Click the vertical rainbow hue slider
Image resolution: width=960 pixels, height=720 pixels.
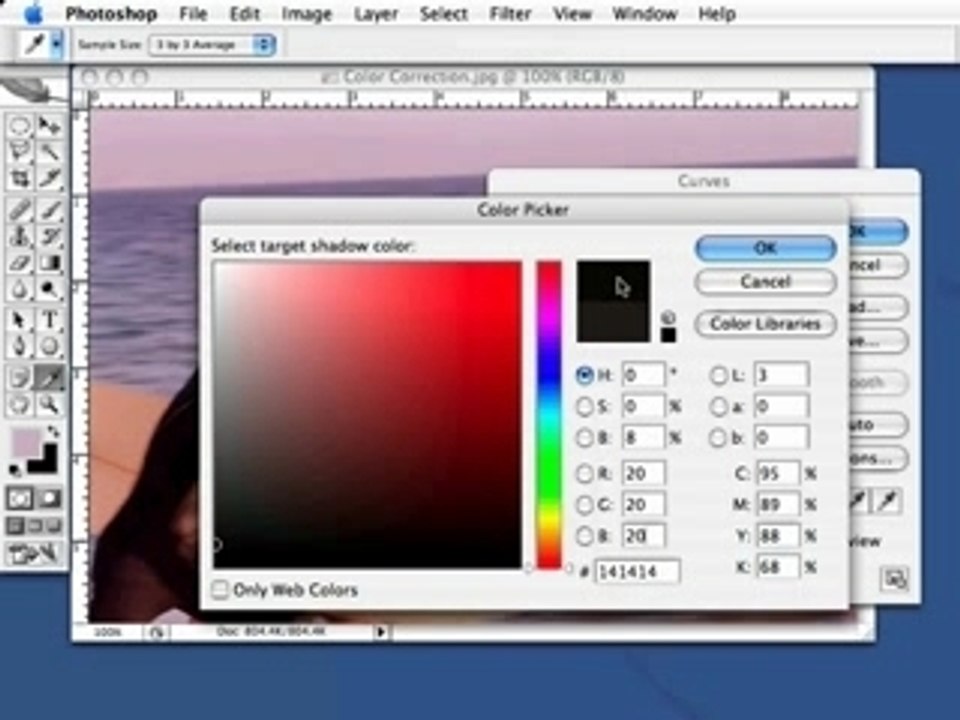[549, 414]
